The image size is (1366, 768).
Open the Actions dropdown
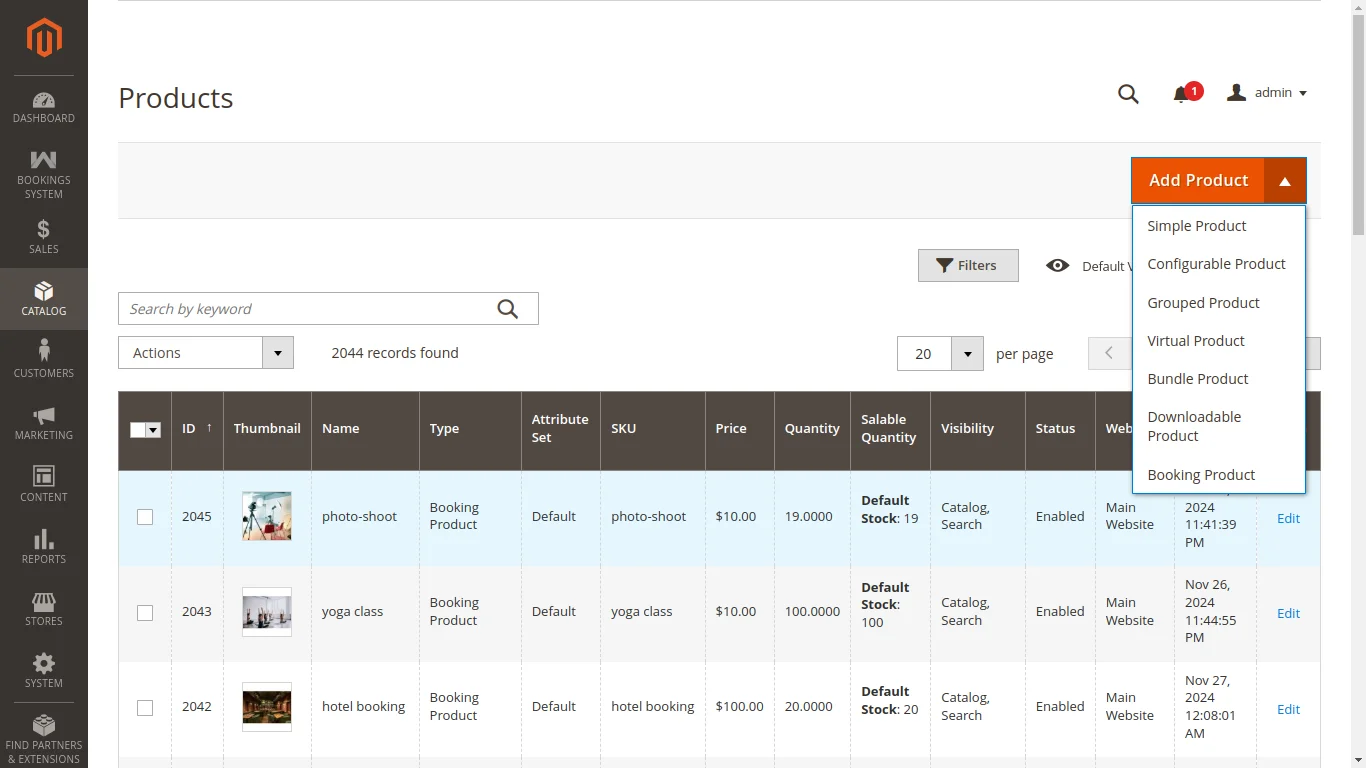[205, 352]
